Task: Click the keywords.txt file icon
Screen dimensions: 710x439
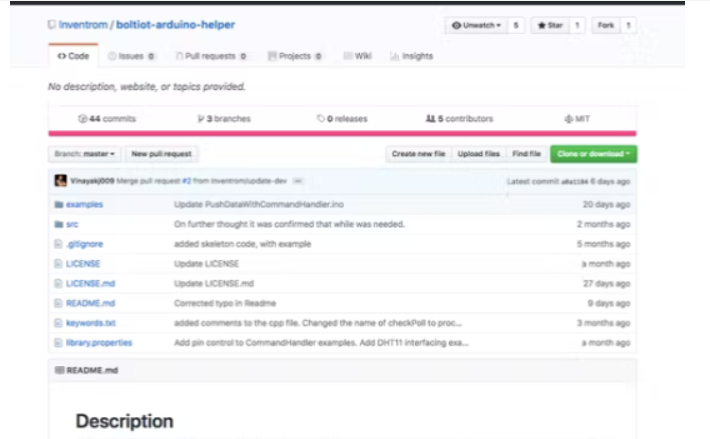Action: (58, 323)
